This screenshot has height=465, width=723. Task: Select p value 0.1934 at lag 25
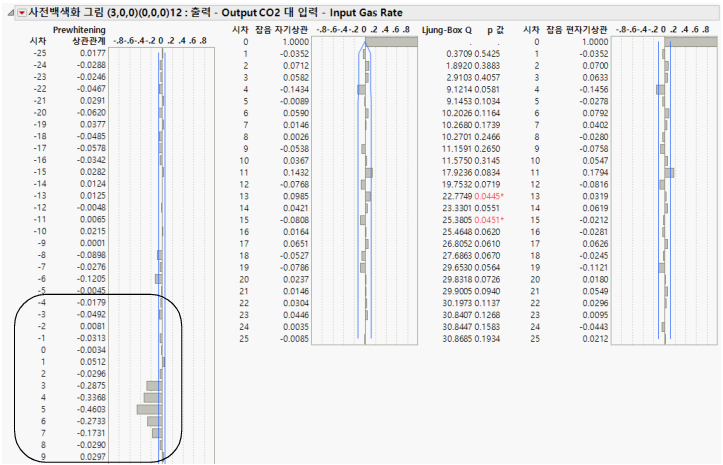[x=487, y=339]
